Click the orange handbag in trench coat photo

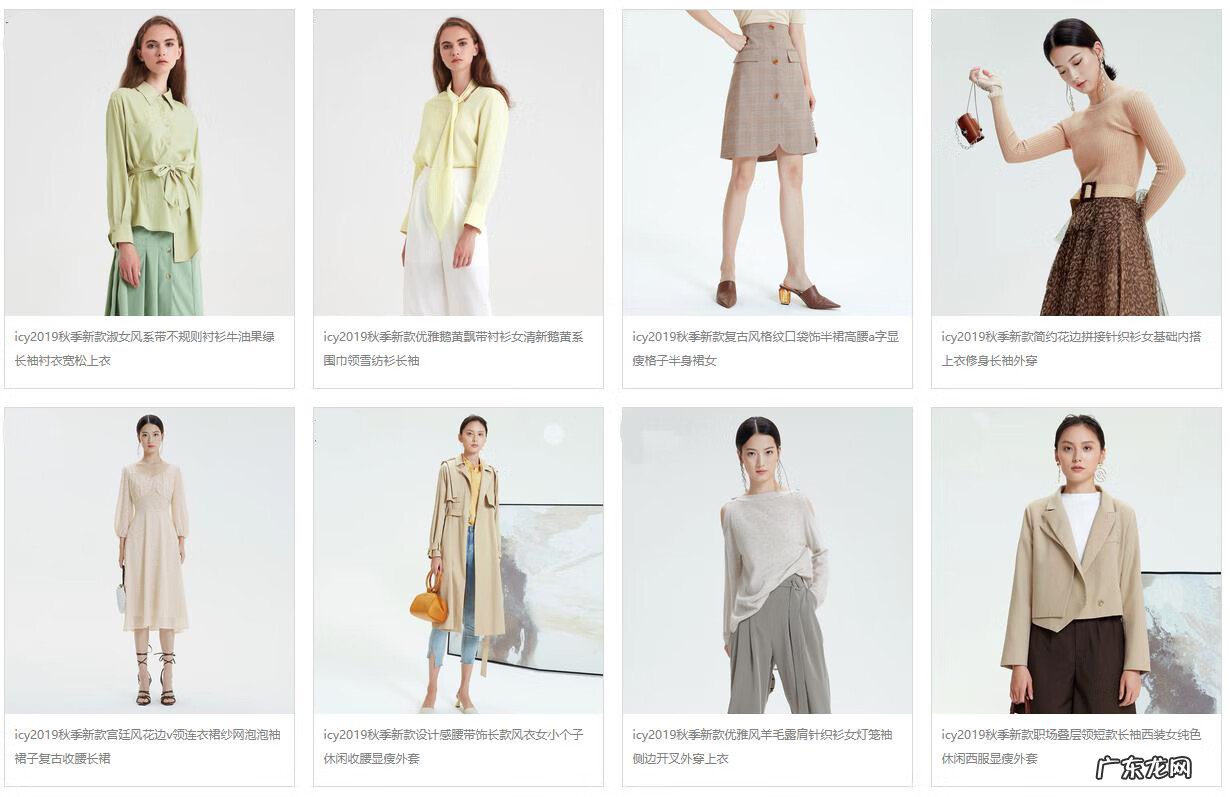tap(428, 599)
